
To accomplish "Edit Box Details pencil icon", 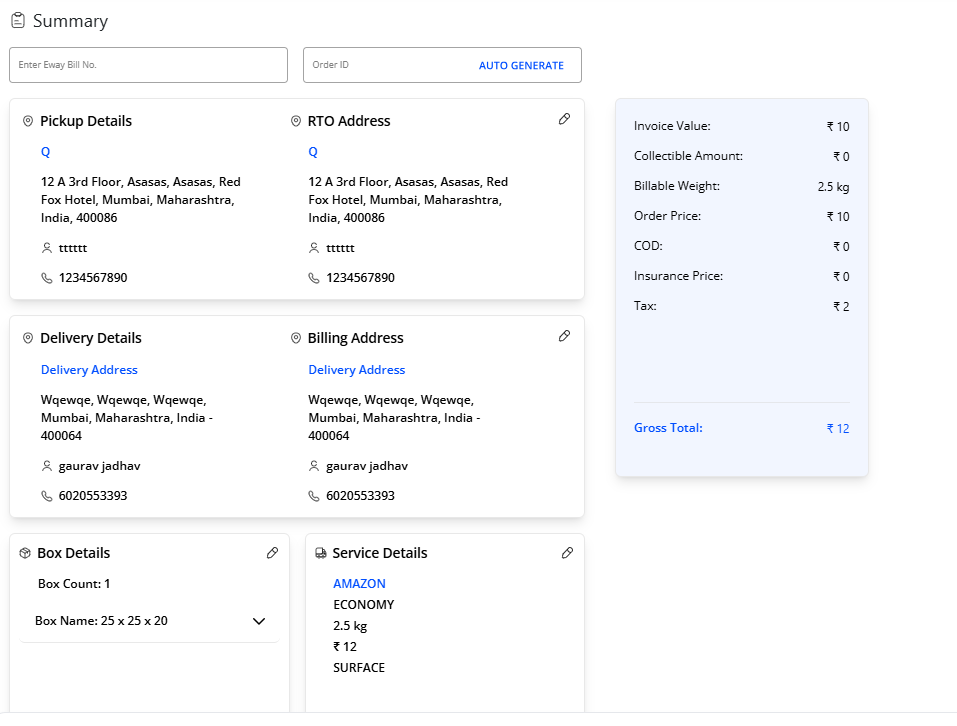I will 273,553.
